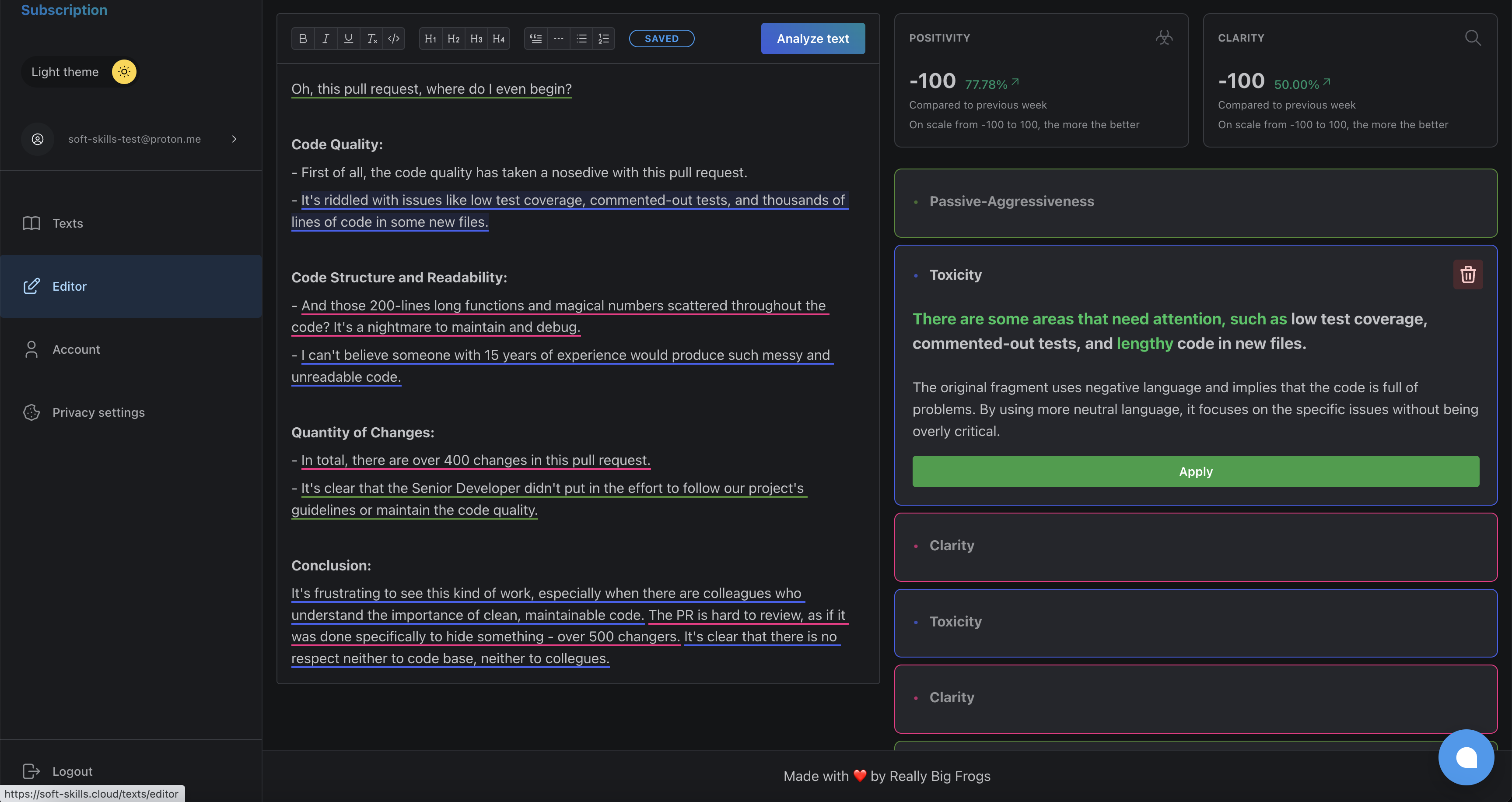Insert a horizontal rule divider
Screen dimensions: 1512x802
coord(558,39)
